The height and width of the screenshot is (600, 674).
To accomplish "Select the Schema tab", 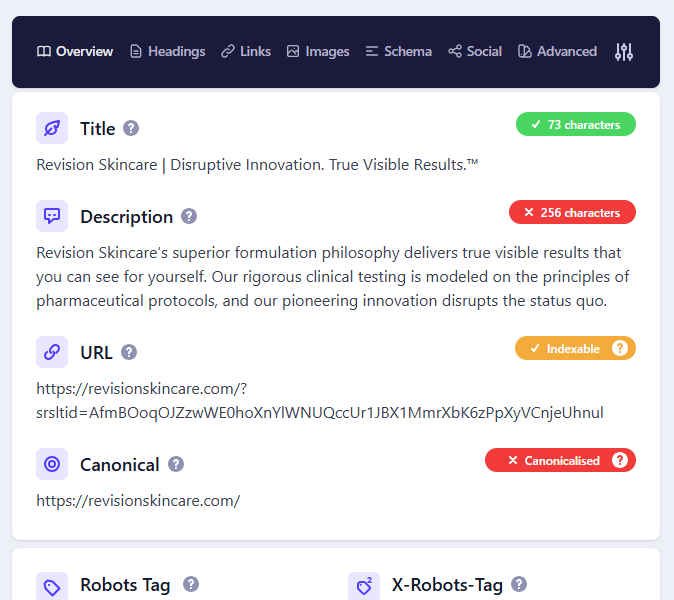I will point(398,52).
